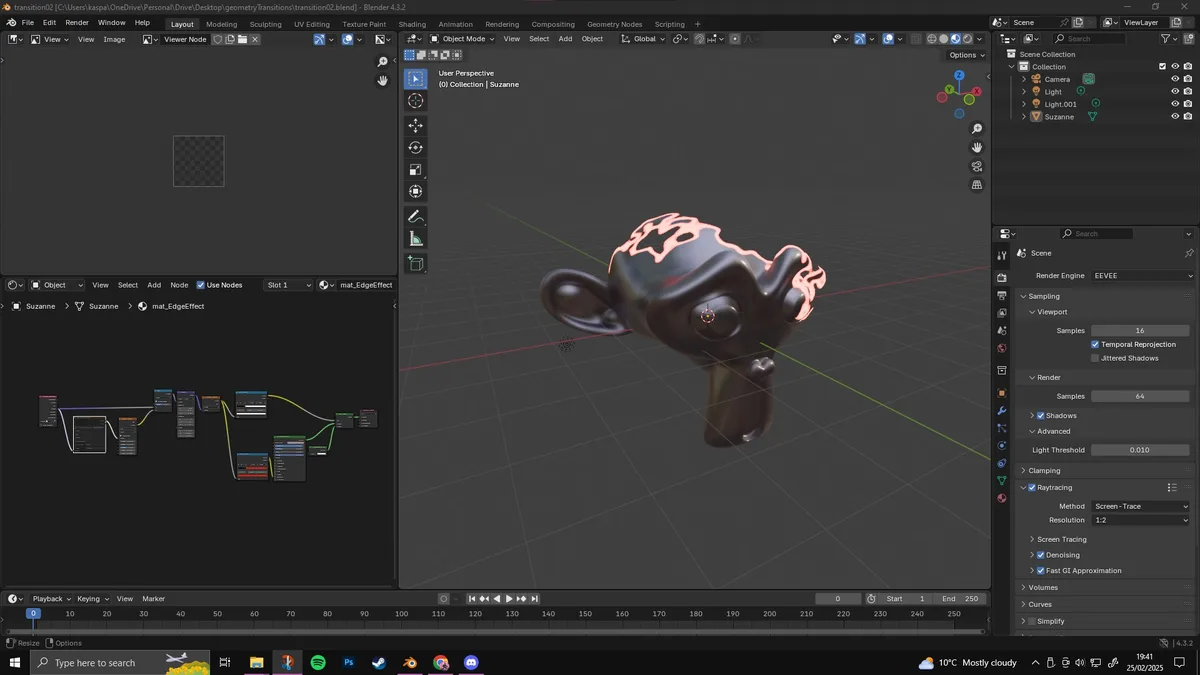Open the Modifiers properties tab
Screen dimensions: 1200x675
(1002, 411)
